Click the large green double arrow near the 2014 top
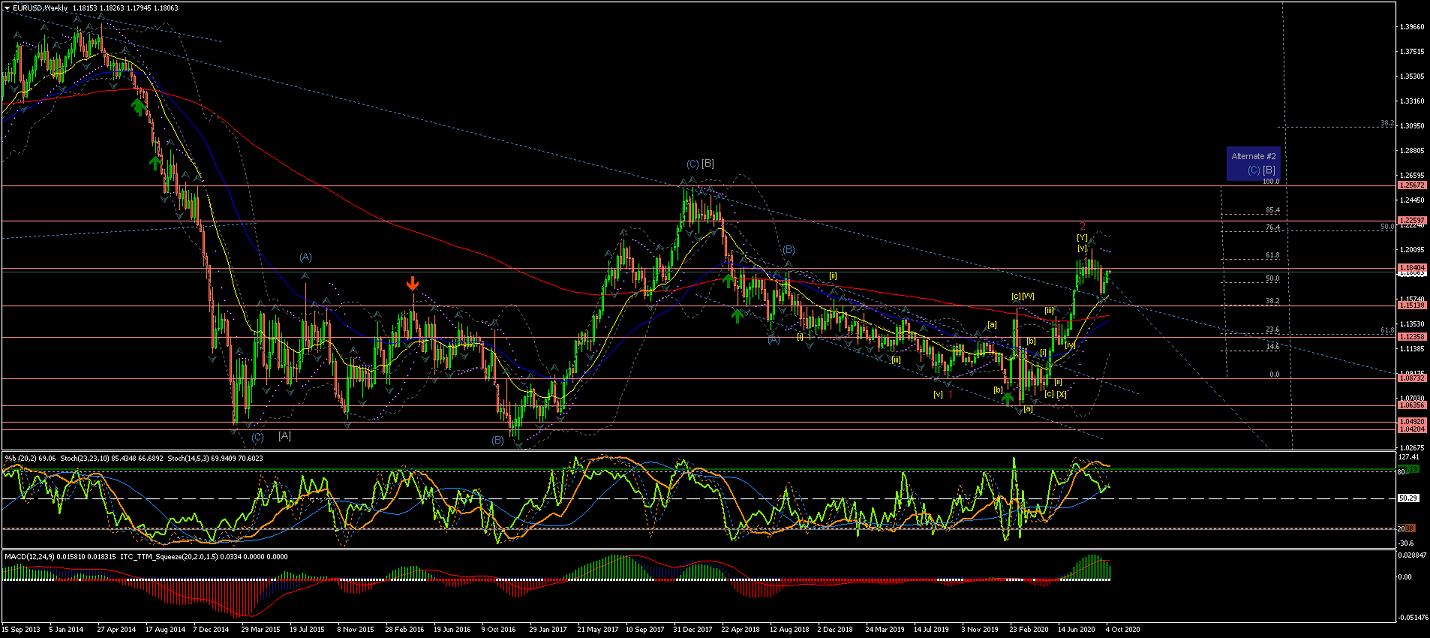This screenshot has width=1430, height=638. pos(137,105)
